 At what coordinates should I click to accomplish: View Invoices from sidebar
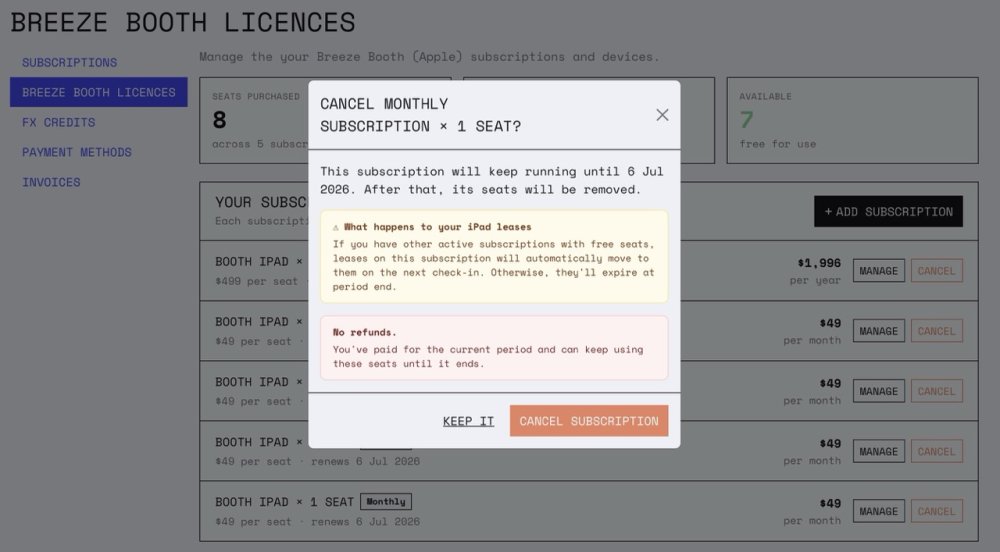[51, 182]
